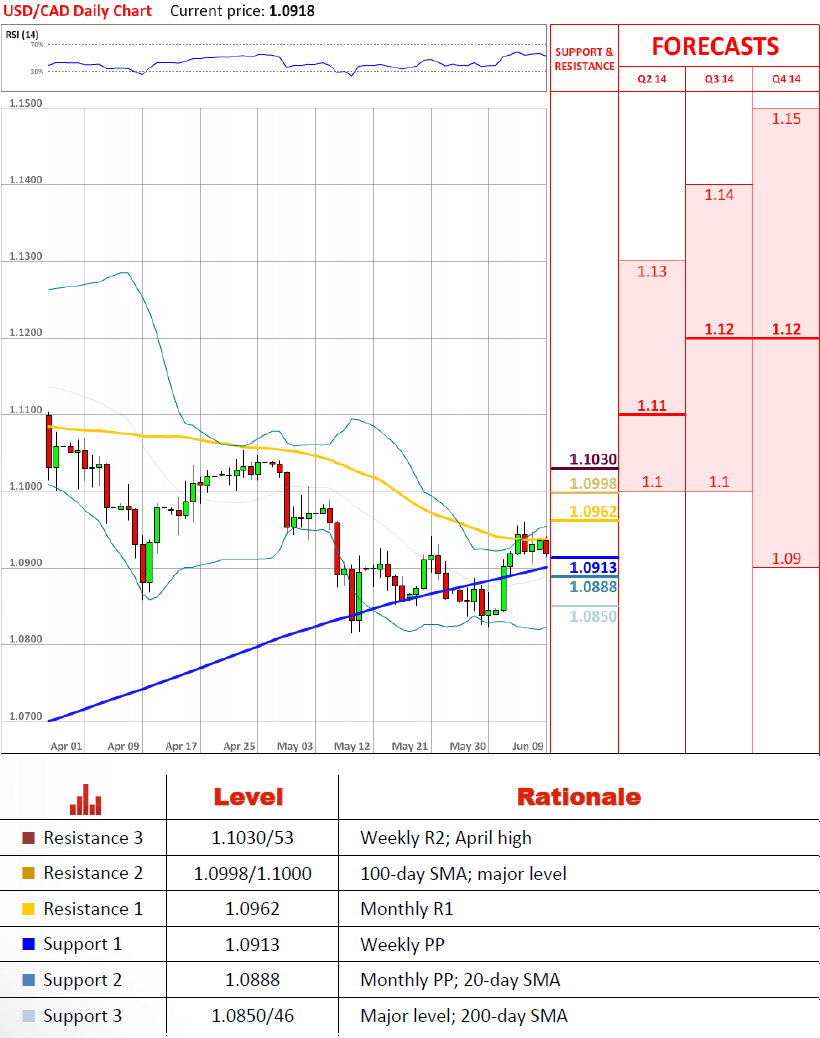The image size is (820, 1038).
Task: Click the Support 1 row label
Action: 83,945
